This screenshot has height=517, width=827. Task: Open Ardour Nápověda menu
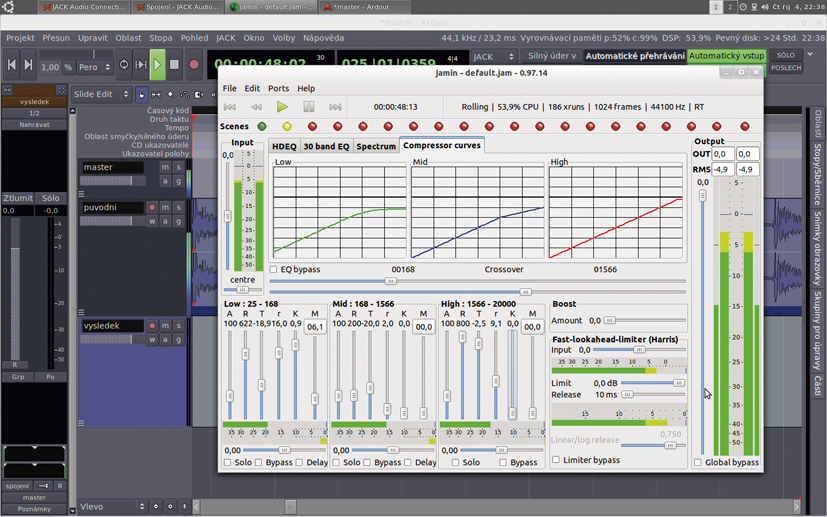pos(323,38)
